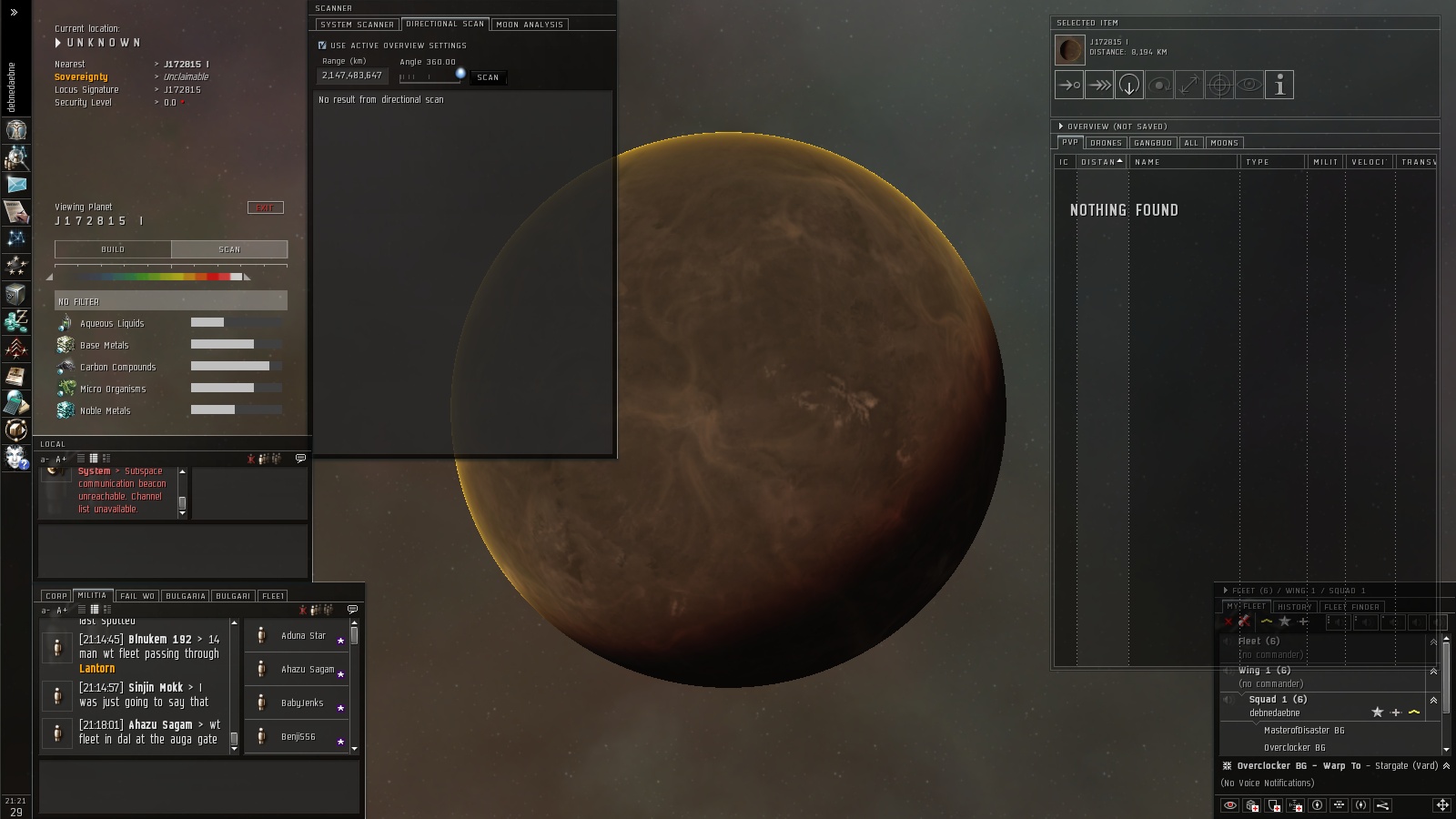
Task: Expand the fleet broadcast history chevron
Action: (x=1447, y=766)
